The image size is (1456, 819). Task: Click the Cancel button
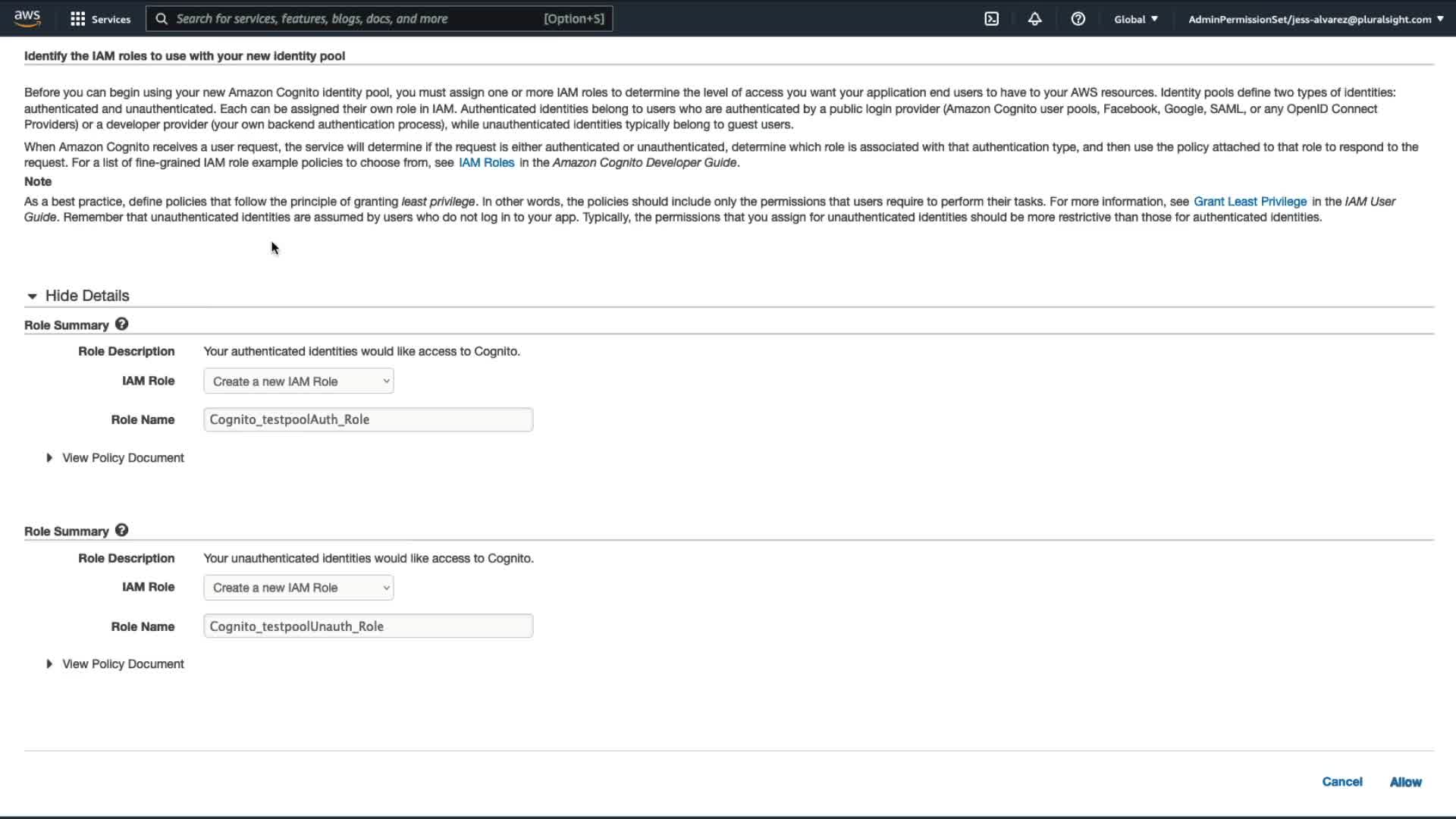1341,782
